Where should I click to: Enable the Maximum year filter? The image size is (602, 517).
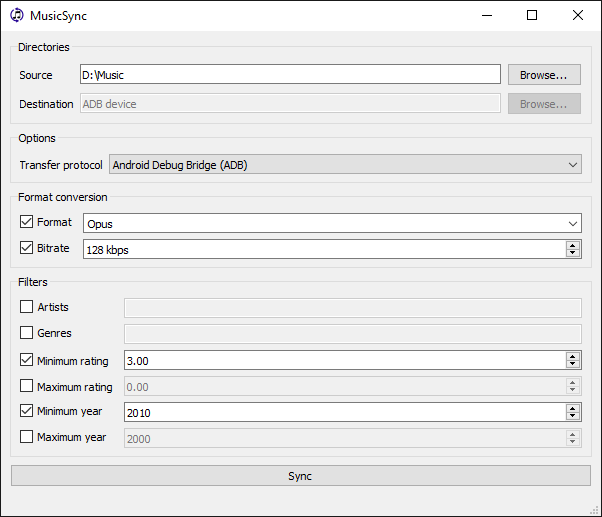[27, 438]
